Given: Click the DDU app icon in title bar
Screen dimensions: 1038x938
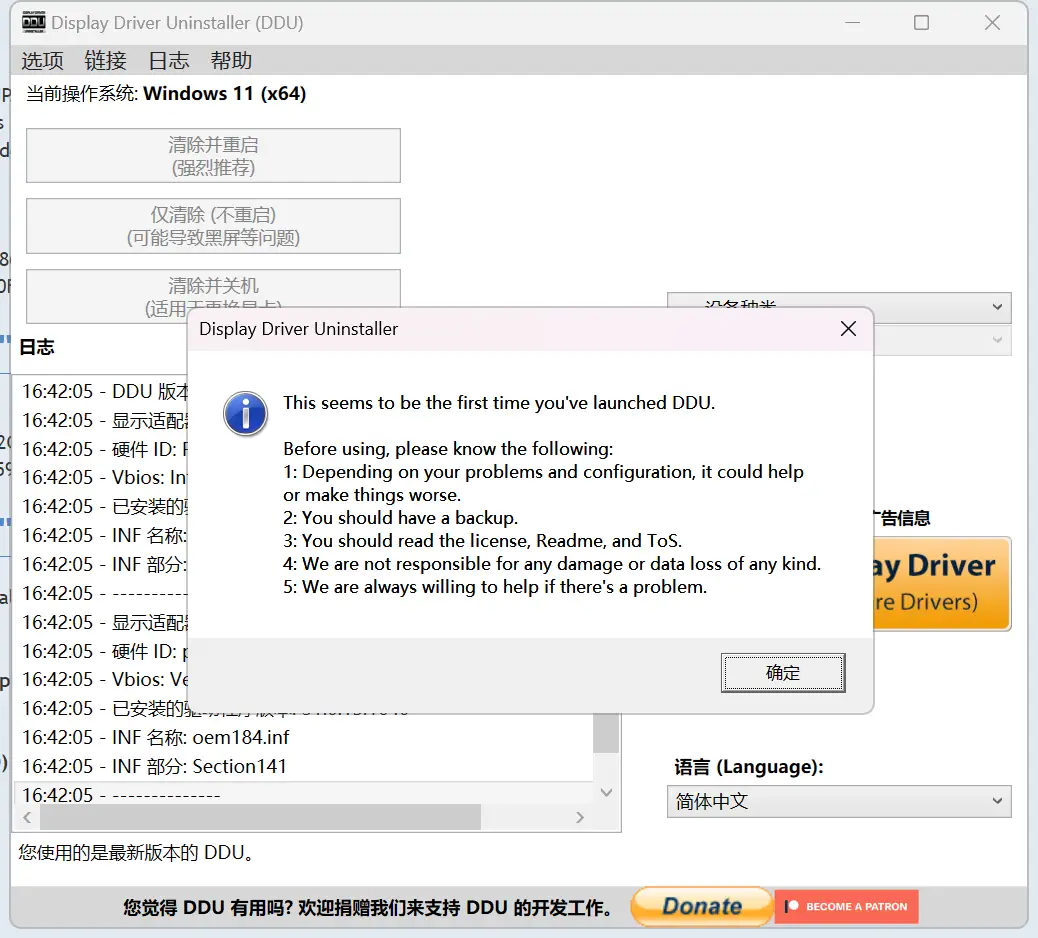Looking at the screenshot, I should pos(33,22).
